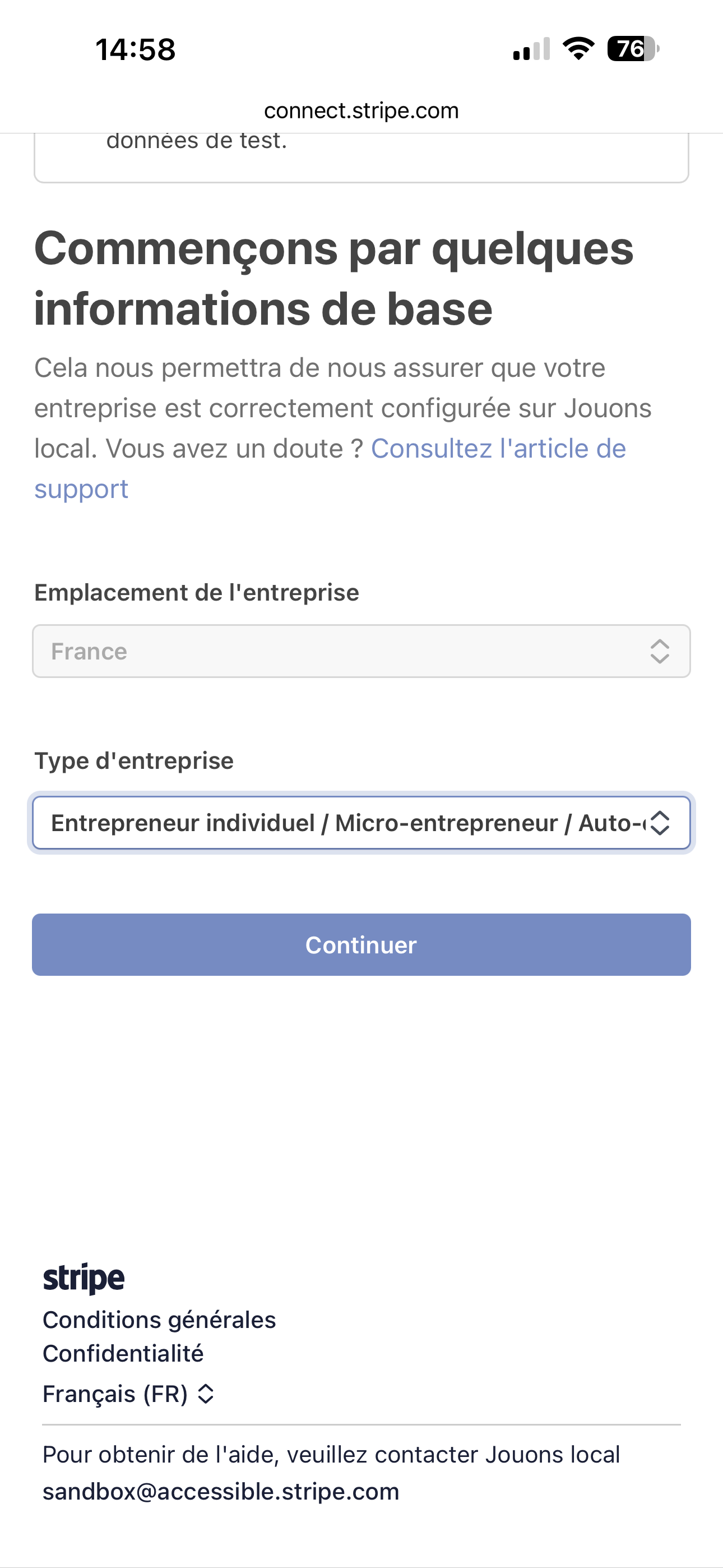Tap the sandbox@accessible.stripe.com email address
The width and height of the screenshot is (723, 1568).
click(x=221, y=1491)
